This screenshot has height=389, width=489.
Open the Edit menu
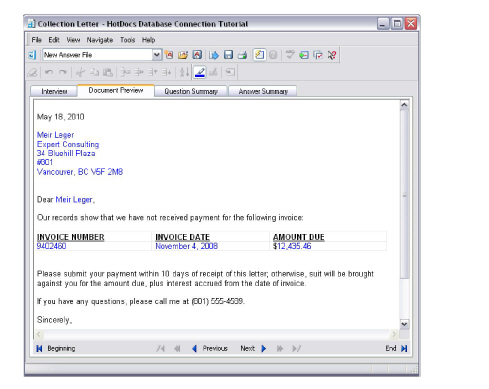tap(54, 40)
